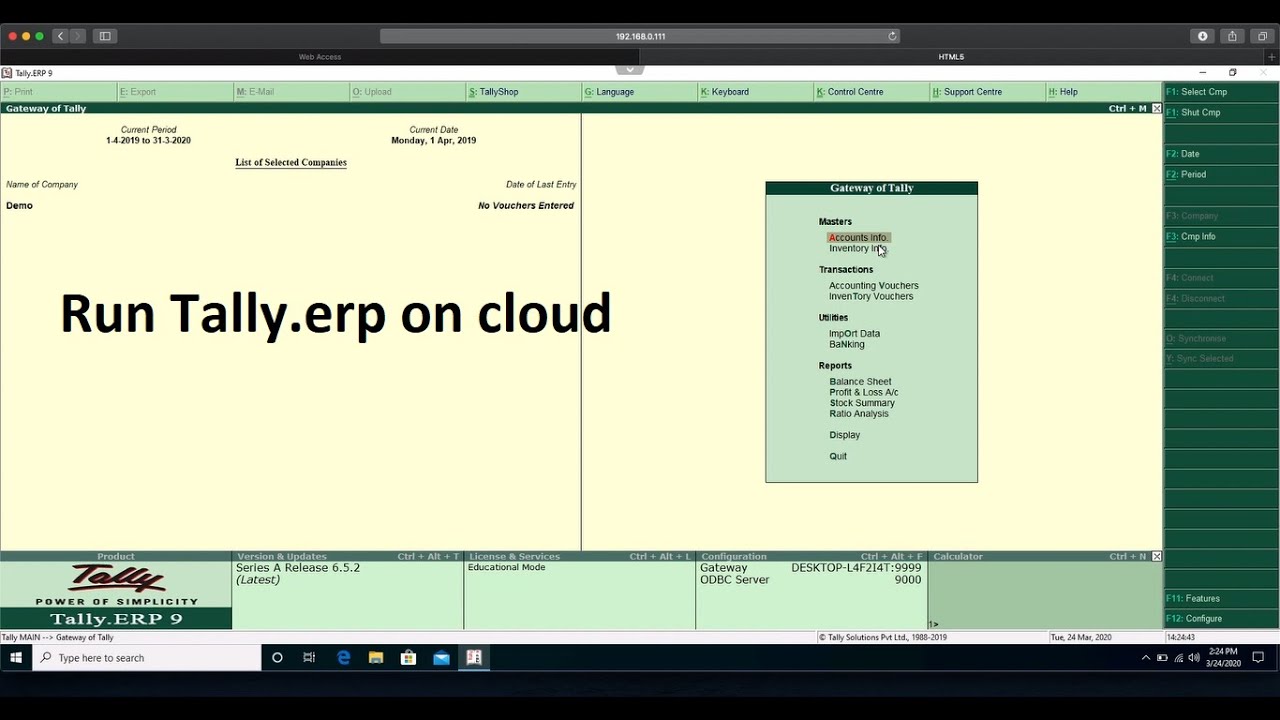Expand the system tray hidden icons chevron

1145,658
